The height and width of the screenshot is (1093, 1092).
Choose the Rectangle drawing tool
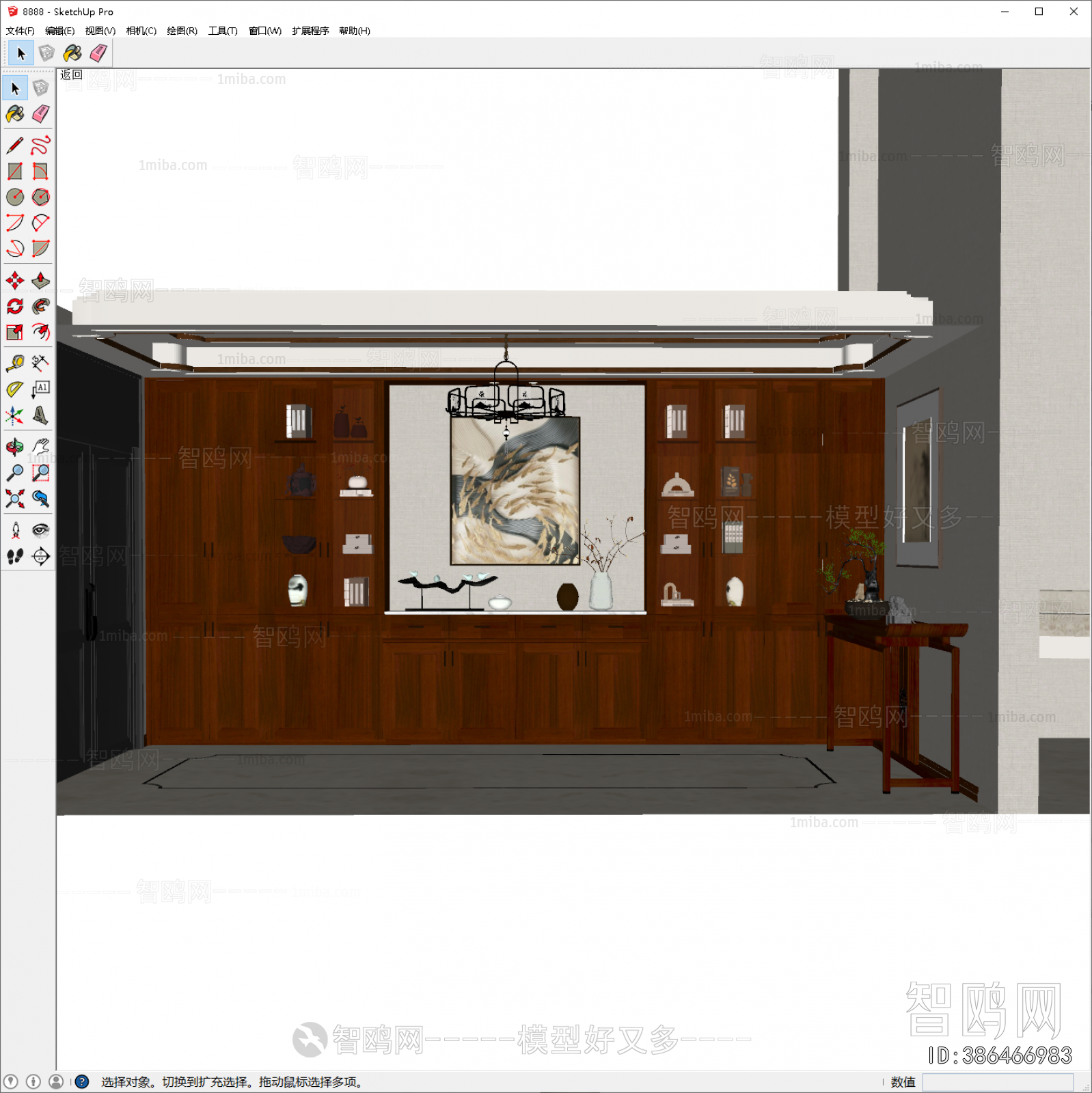16,171
